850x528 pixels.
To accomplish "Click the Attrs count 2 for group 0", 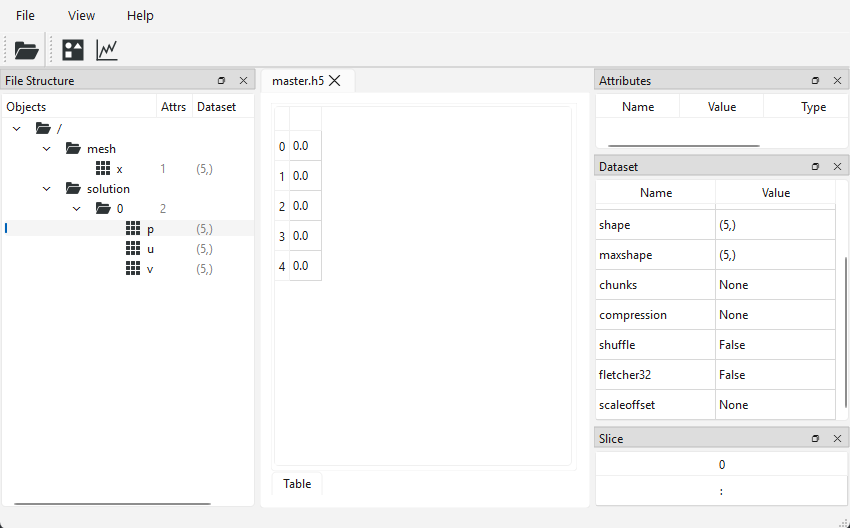I will [163, 209].
